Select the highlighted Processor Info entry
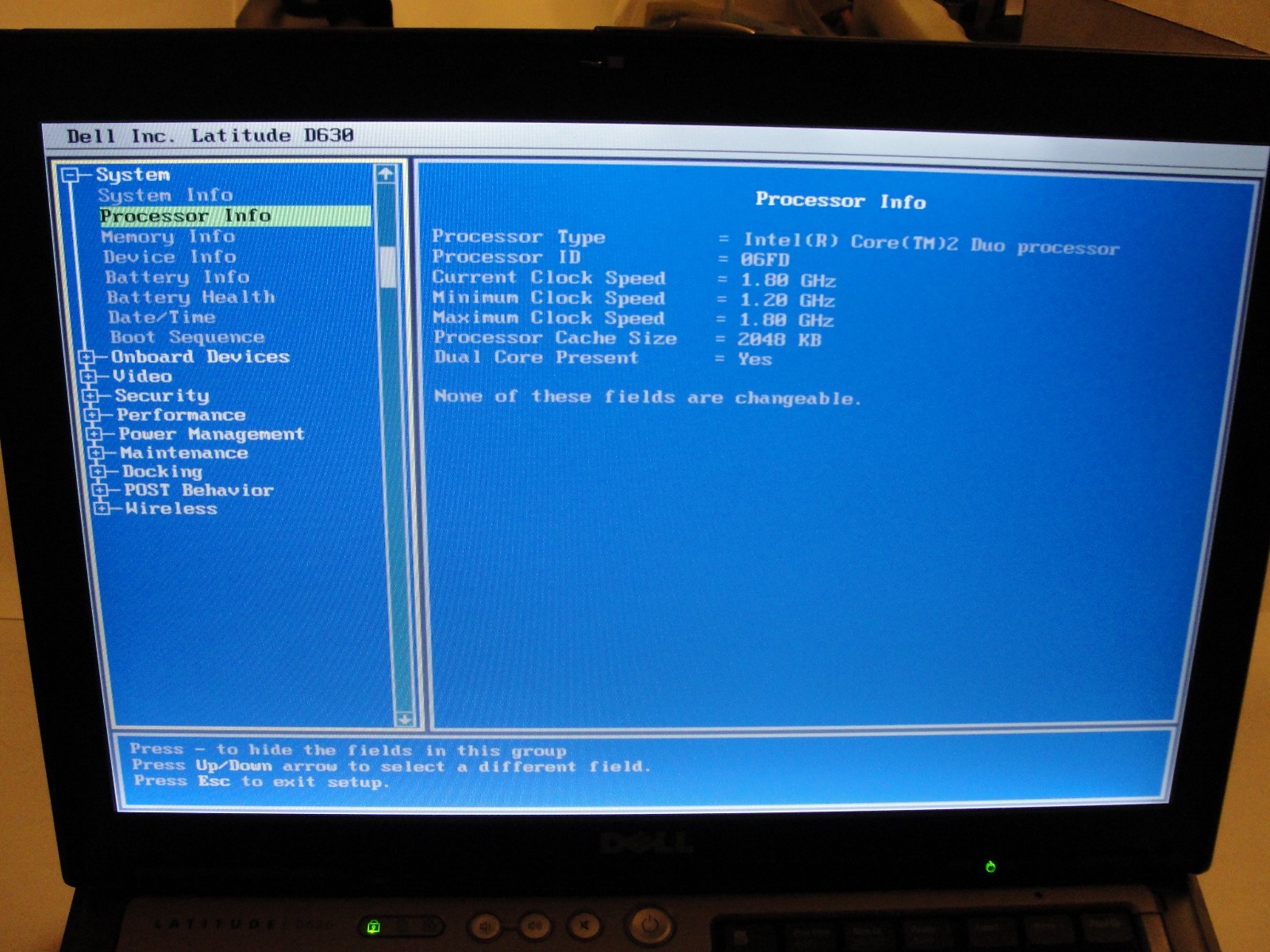The width and height of the screenshot is (1270, 952). [x=235, y=216]
